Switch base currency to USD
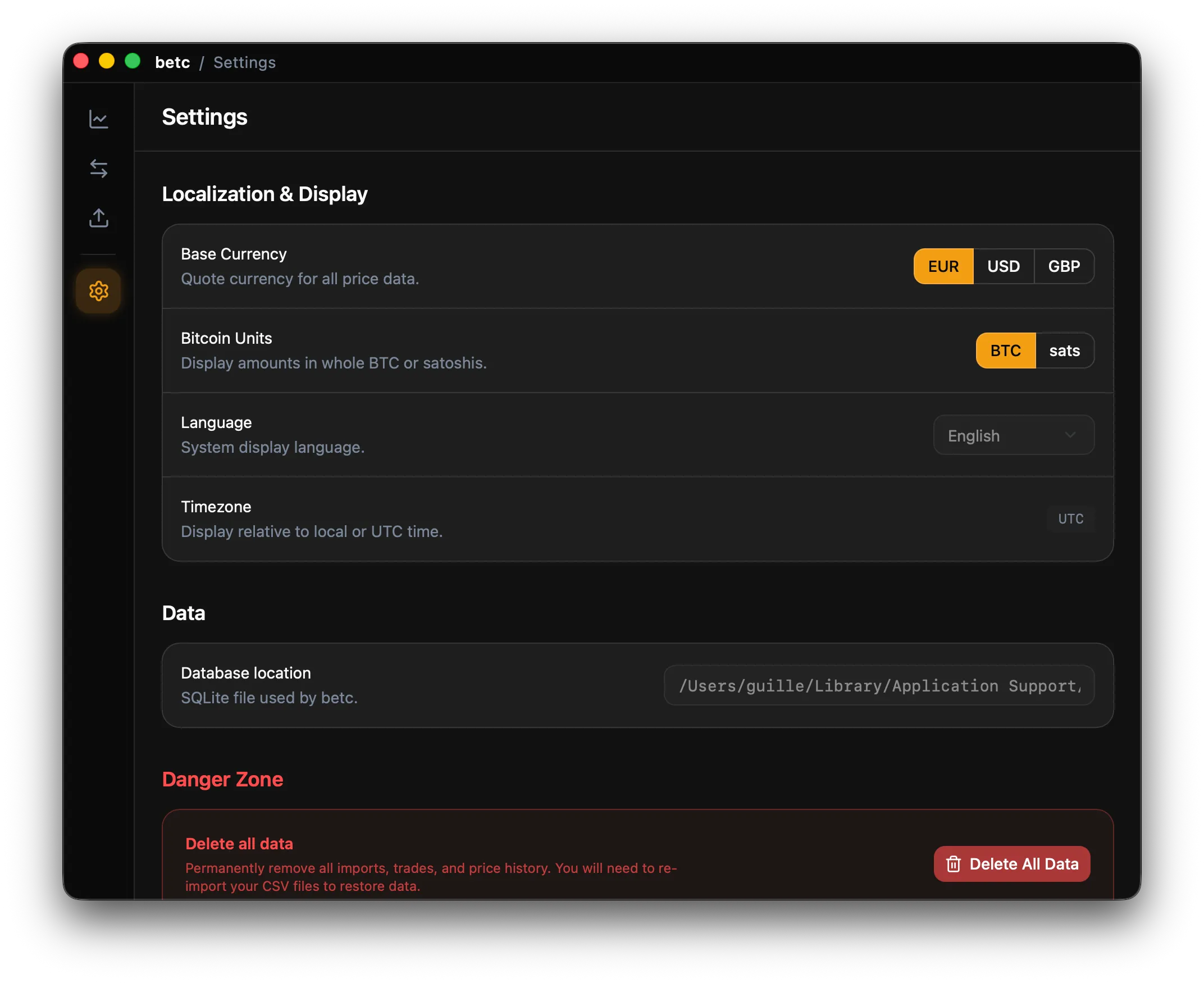 [1004, 266]
